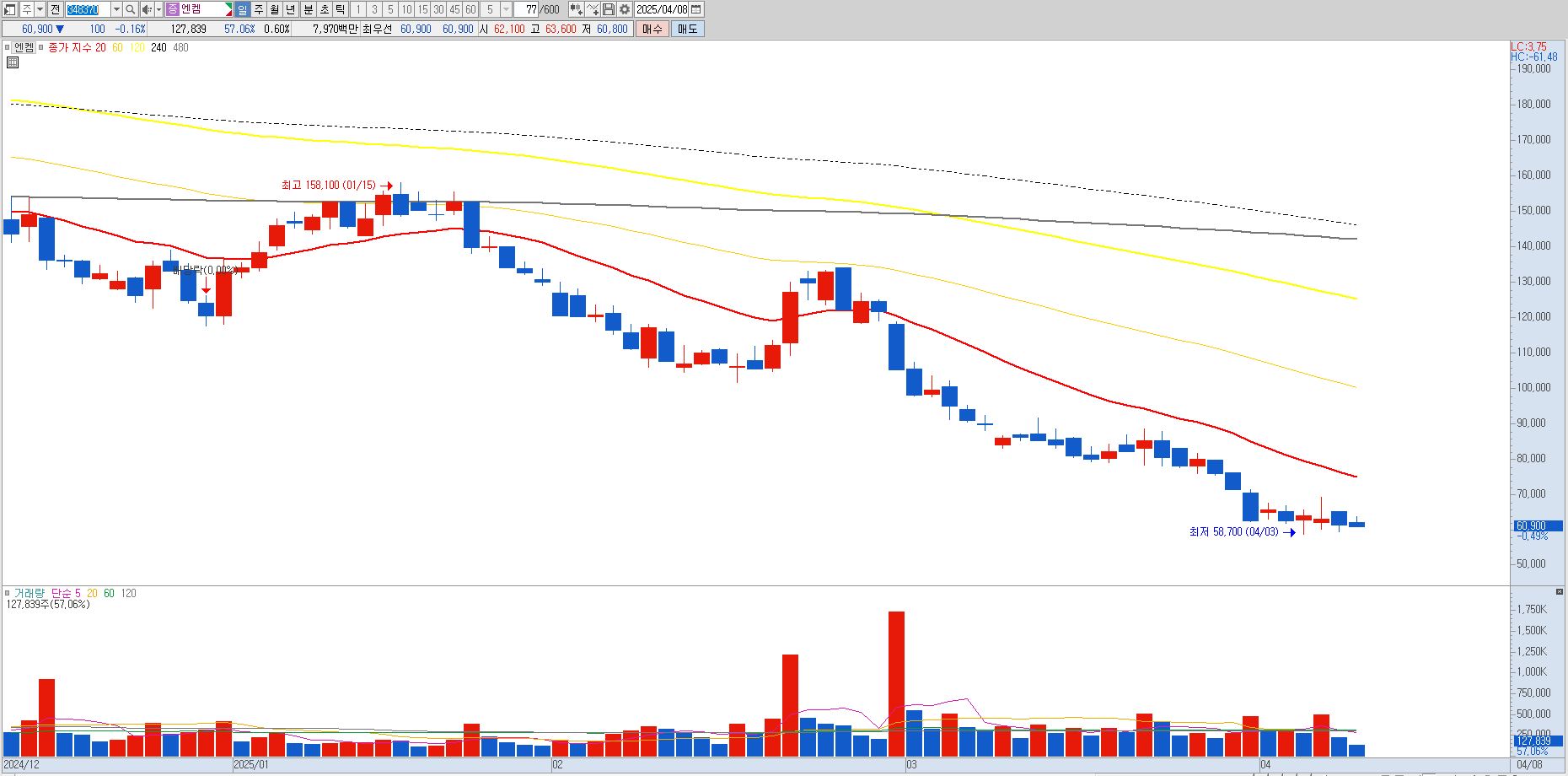Toggle the 거래량 volume indicator checkbox

click(x=8, y=593)
